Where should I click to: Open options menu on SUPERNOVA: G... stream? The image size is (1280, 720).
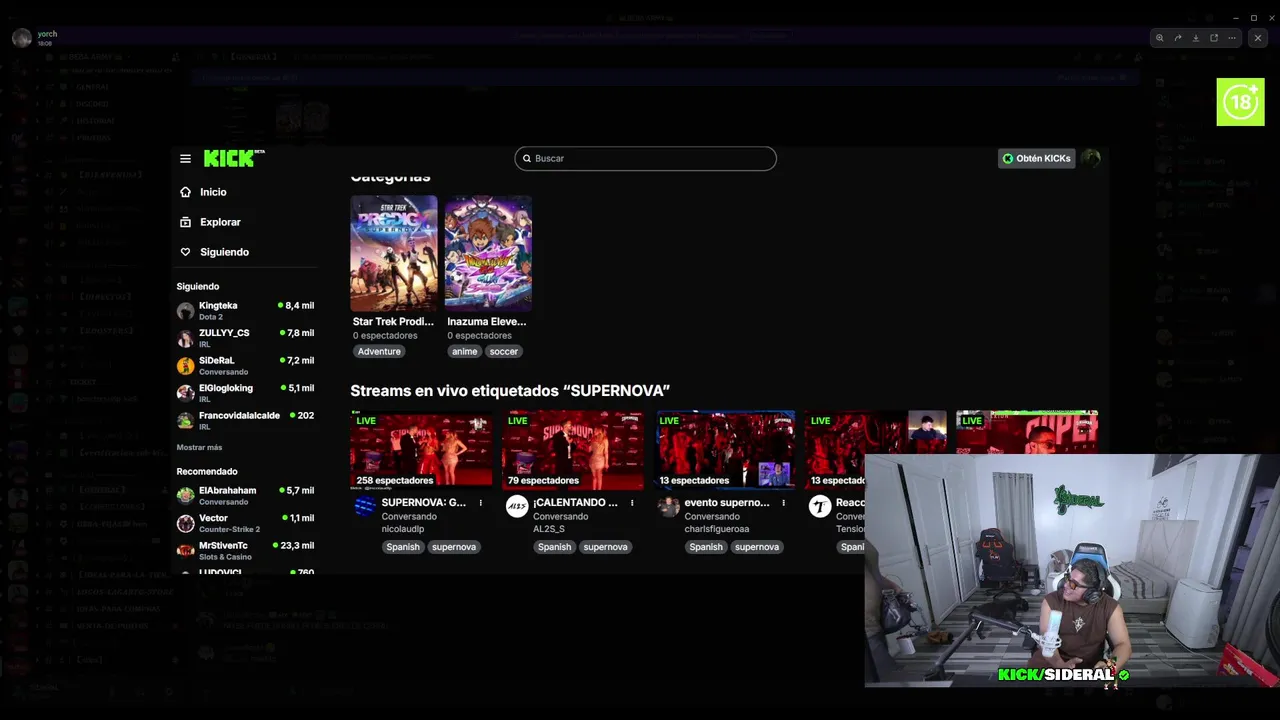pyautogui.click(x=481, y=503)
